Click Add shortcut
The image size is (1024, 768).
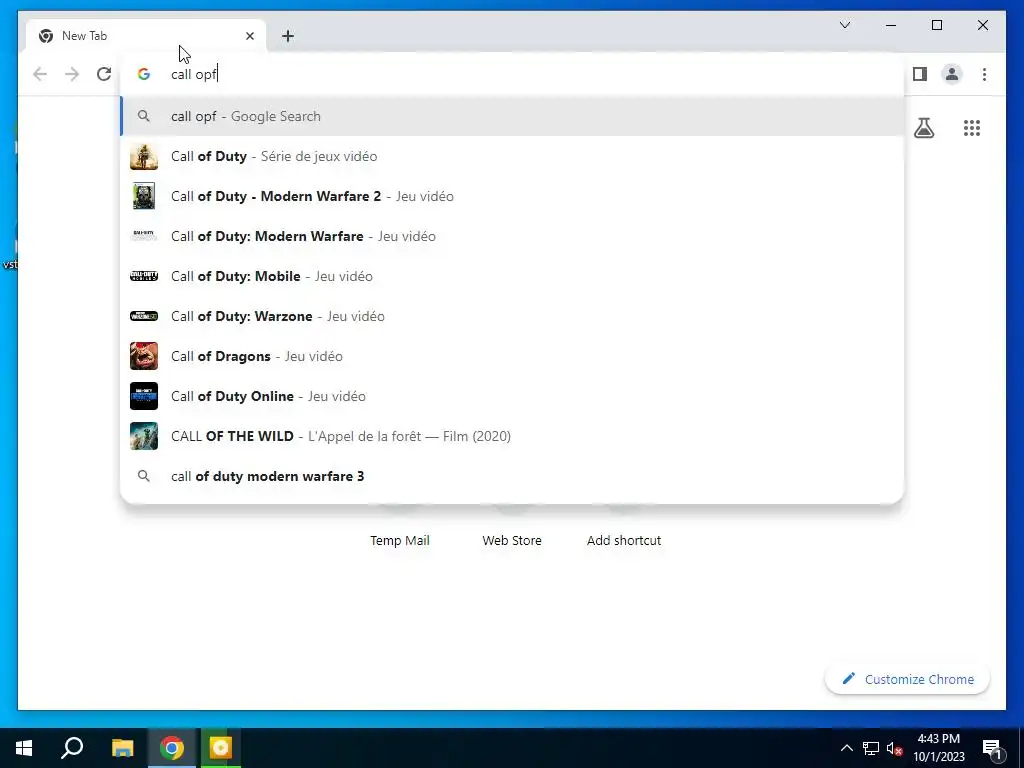[624, 540]
